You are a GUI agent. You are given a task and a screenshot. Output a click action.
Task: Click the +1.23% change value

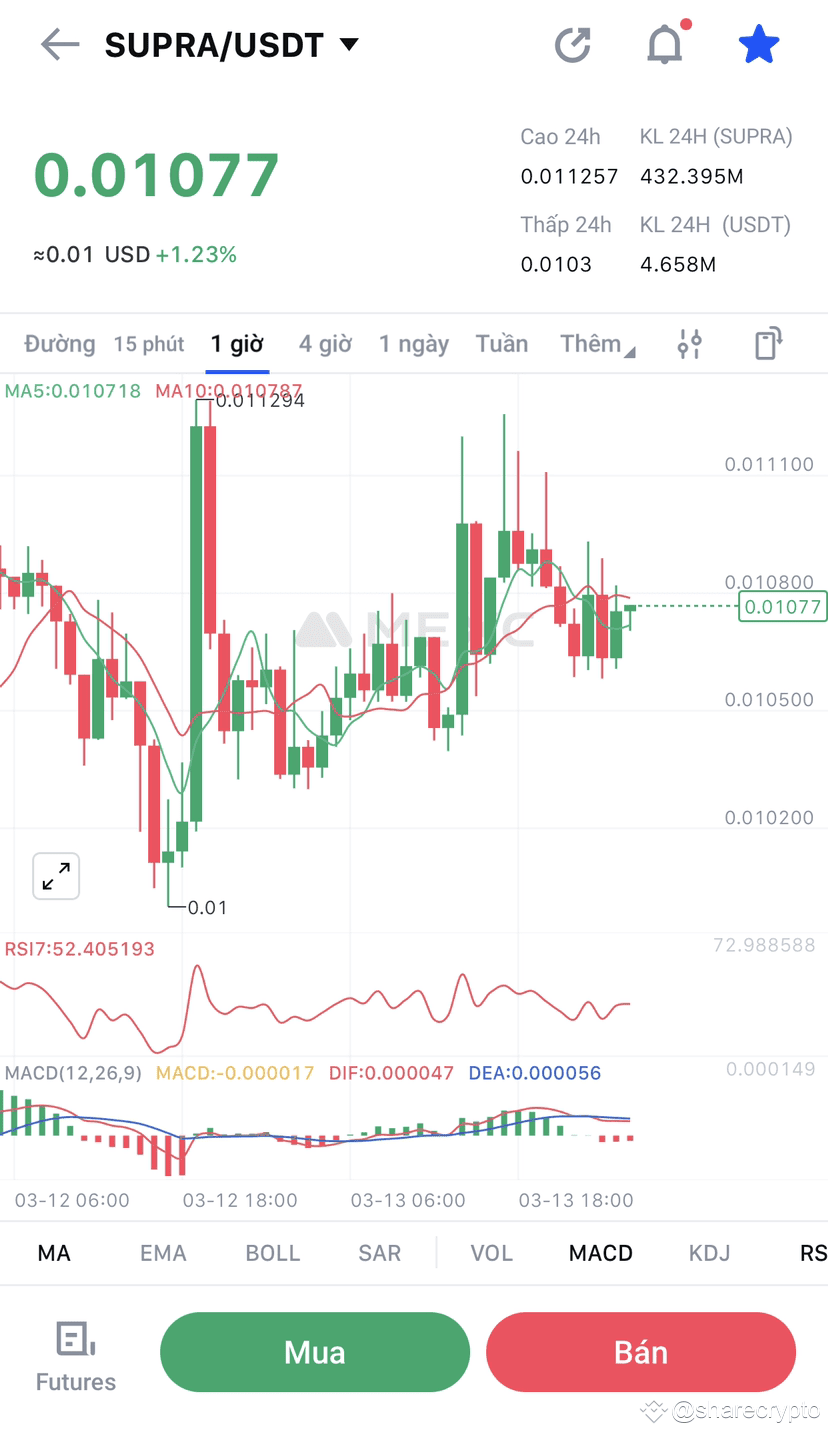pos(196,255)
